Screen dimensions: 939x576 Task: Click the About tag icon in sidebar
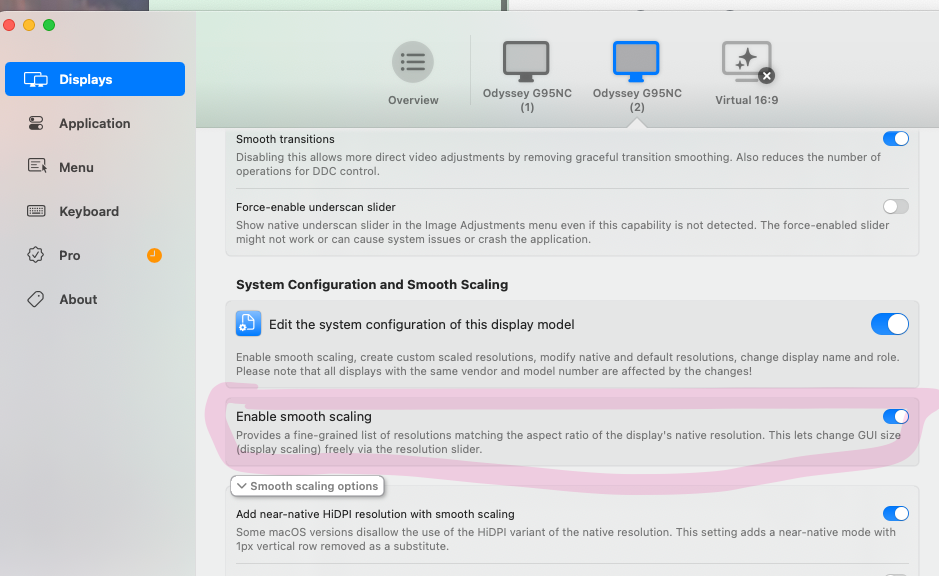(35, 299)
